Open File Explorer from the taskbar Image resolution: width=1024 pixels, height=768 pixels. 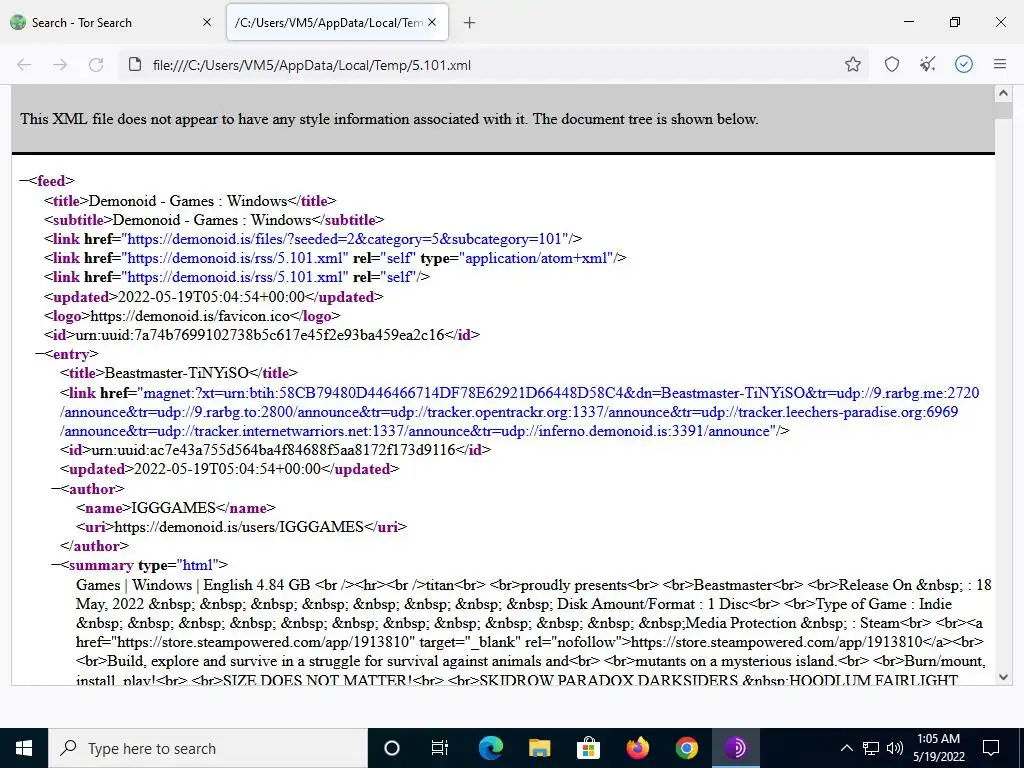(x=539, y=748)
